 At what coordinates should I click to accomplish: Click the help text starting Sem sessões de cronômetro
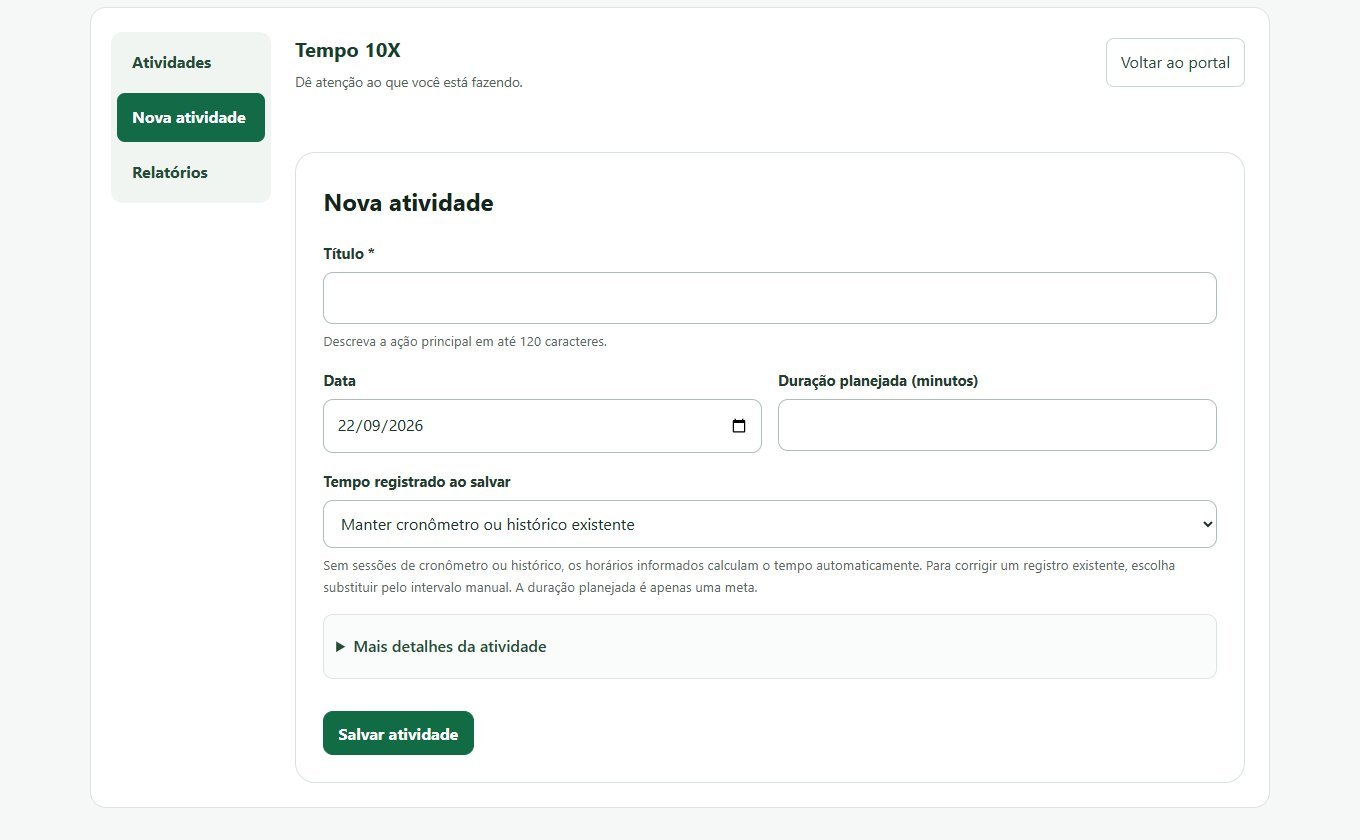pyautogui.click(x=750, y=577)
